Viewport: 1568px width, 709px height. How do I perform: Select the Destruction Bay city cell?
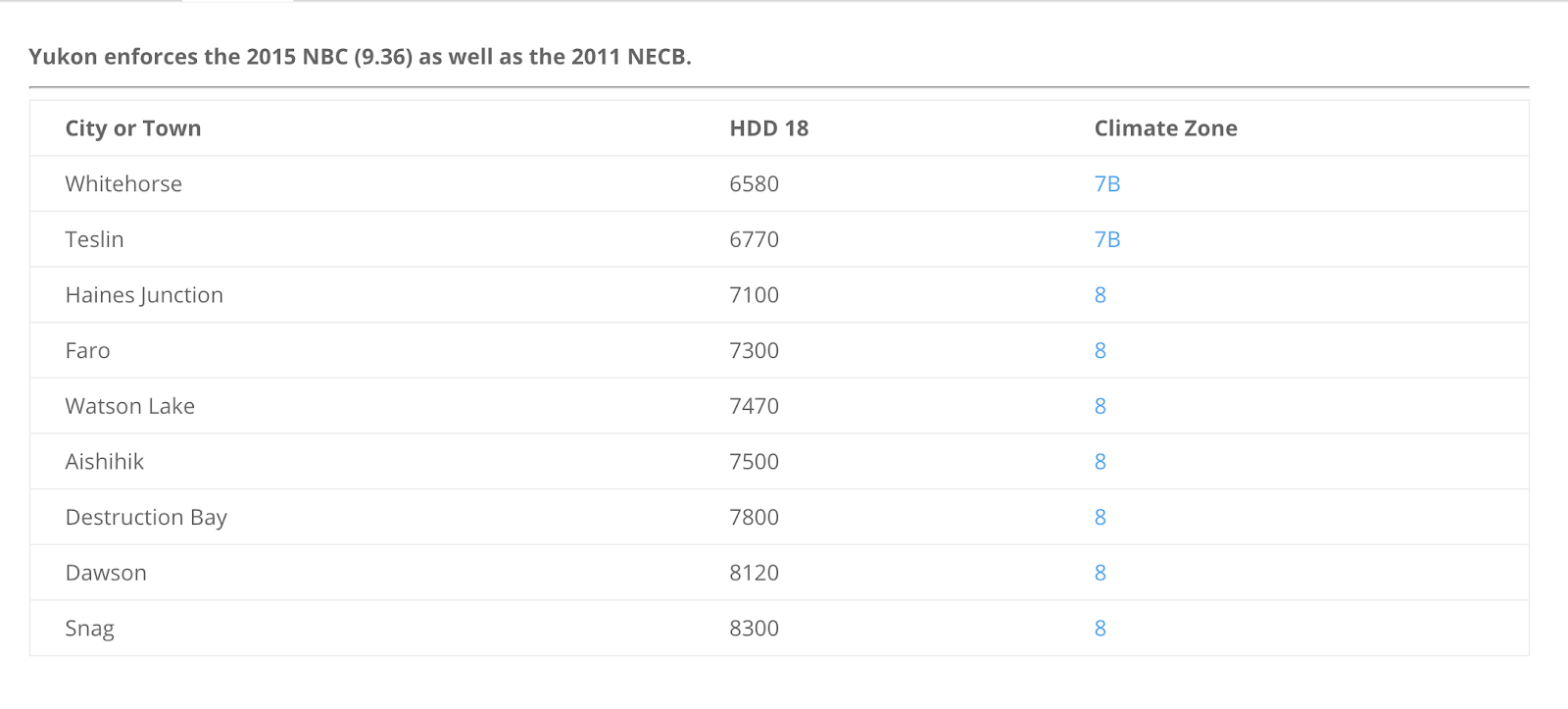[x=146, y=518]
